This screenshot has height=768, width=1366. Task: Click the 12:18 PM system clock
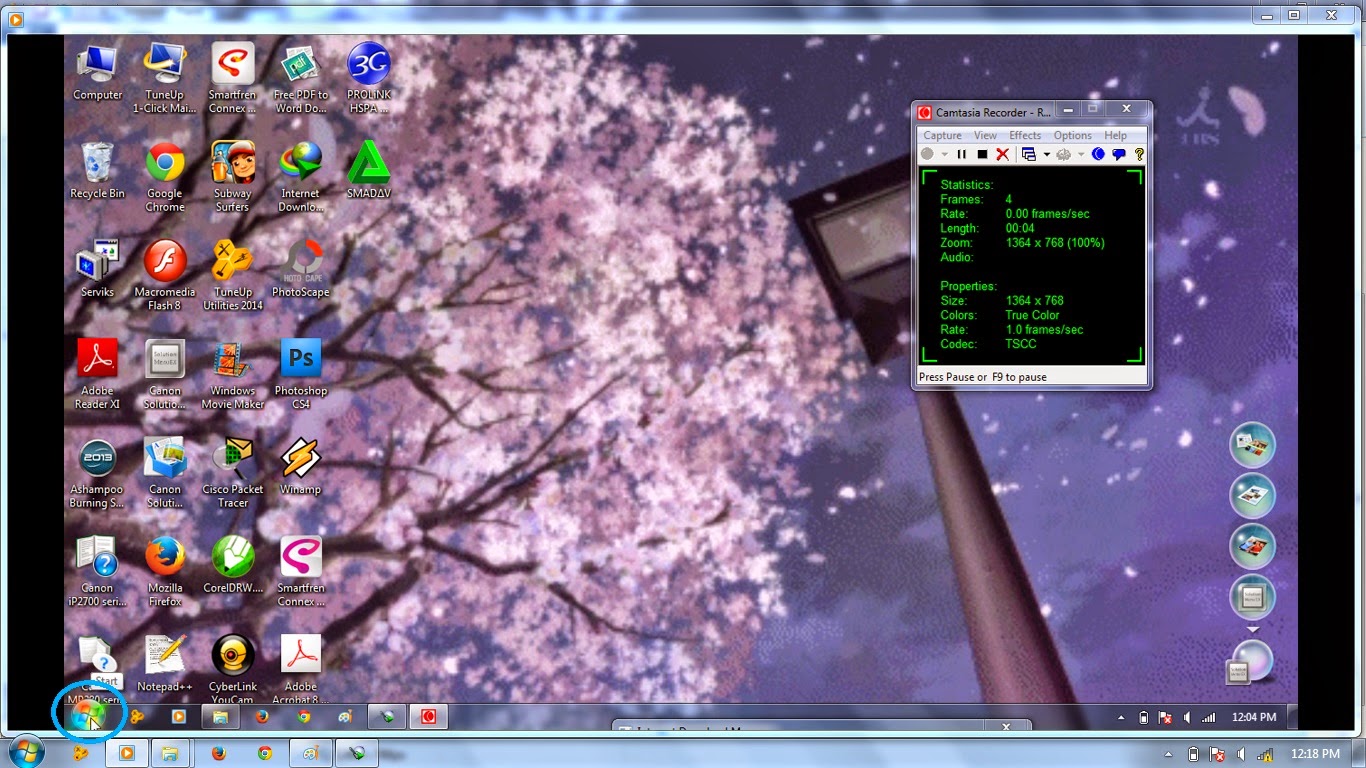(1316, 754)
